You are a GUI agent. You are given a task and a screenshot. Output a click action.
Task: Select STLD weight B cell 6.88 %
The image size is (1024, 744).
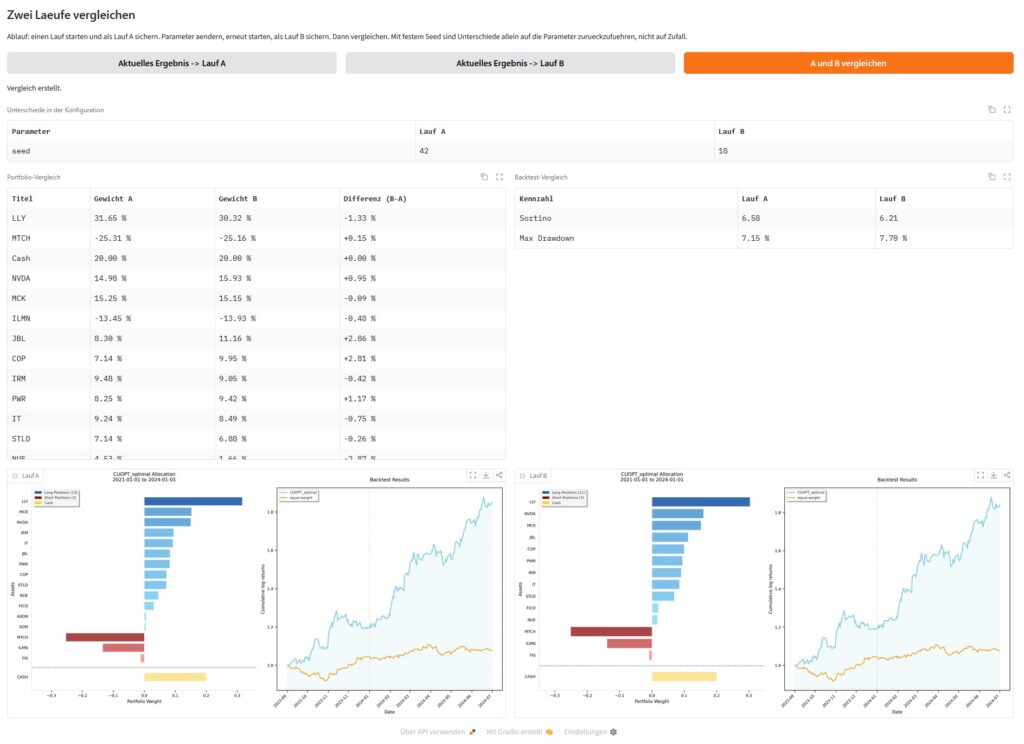(277, 439)
